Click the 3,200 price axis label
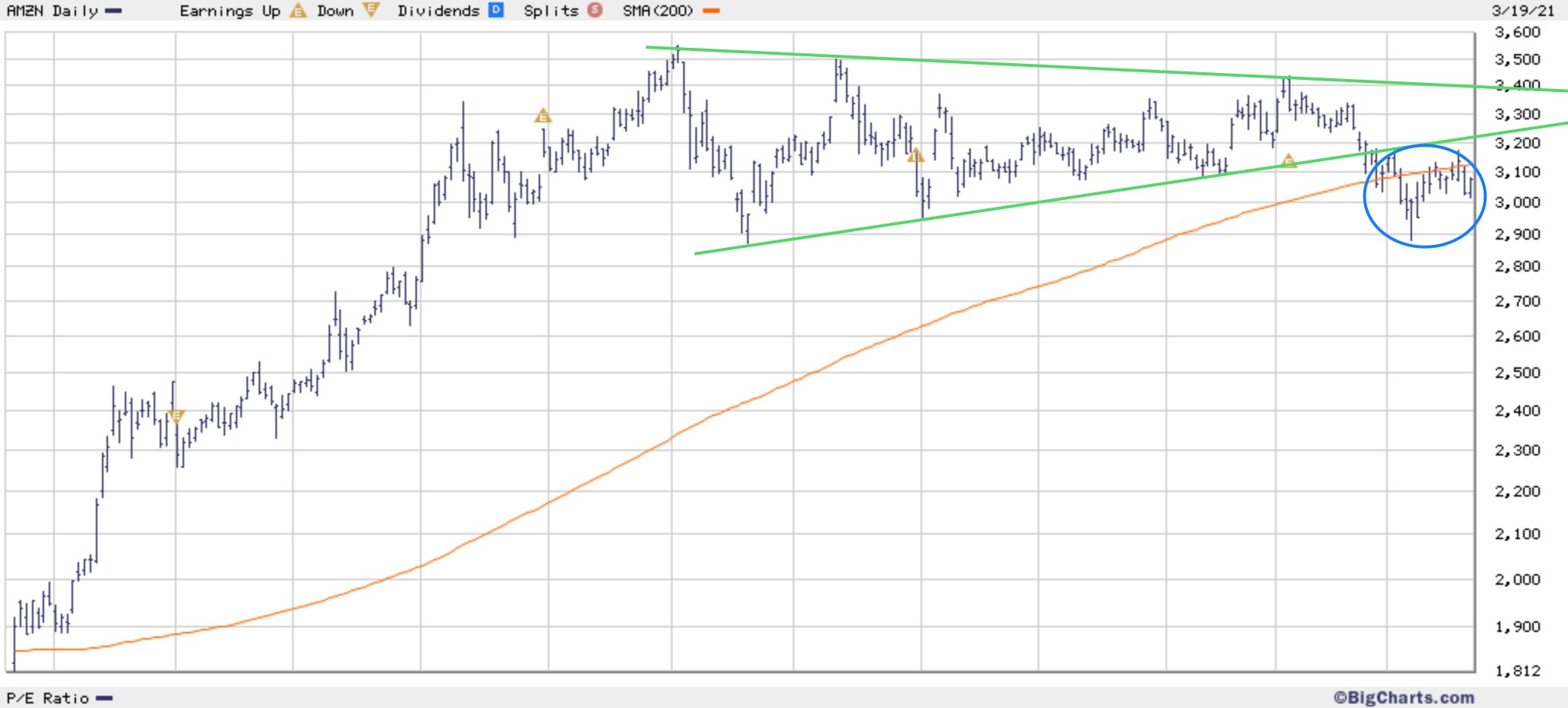The image size is (1568, 708). 1517,144
